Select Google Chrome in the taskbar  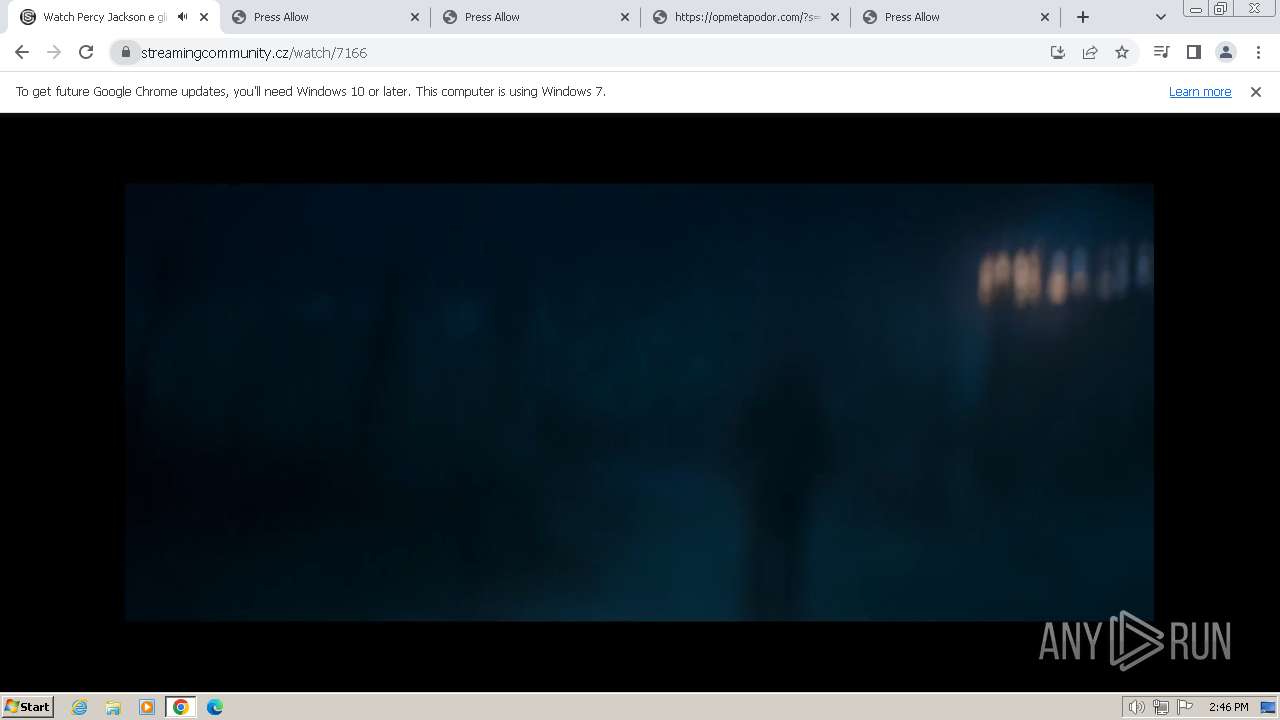pos(181,707)
